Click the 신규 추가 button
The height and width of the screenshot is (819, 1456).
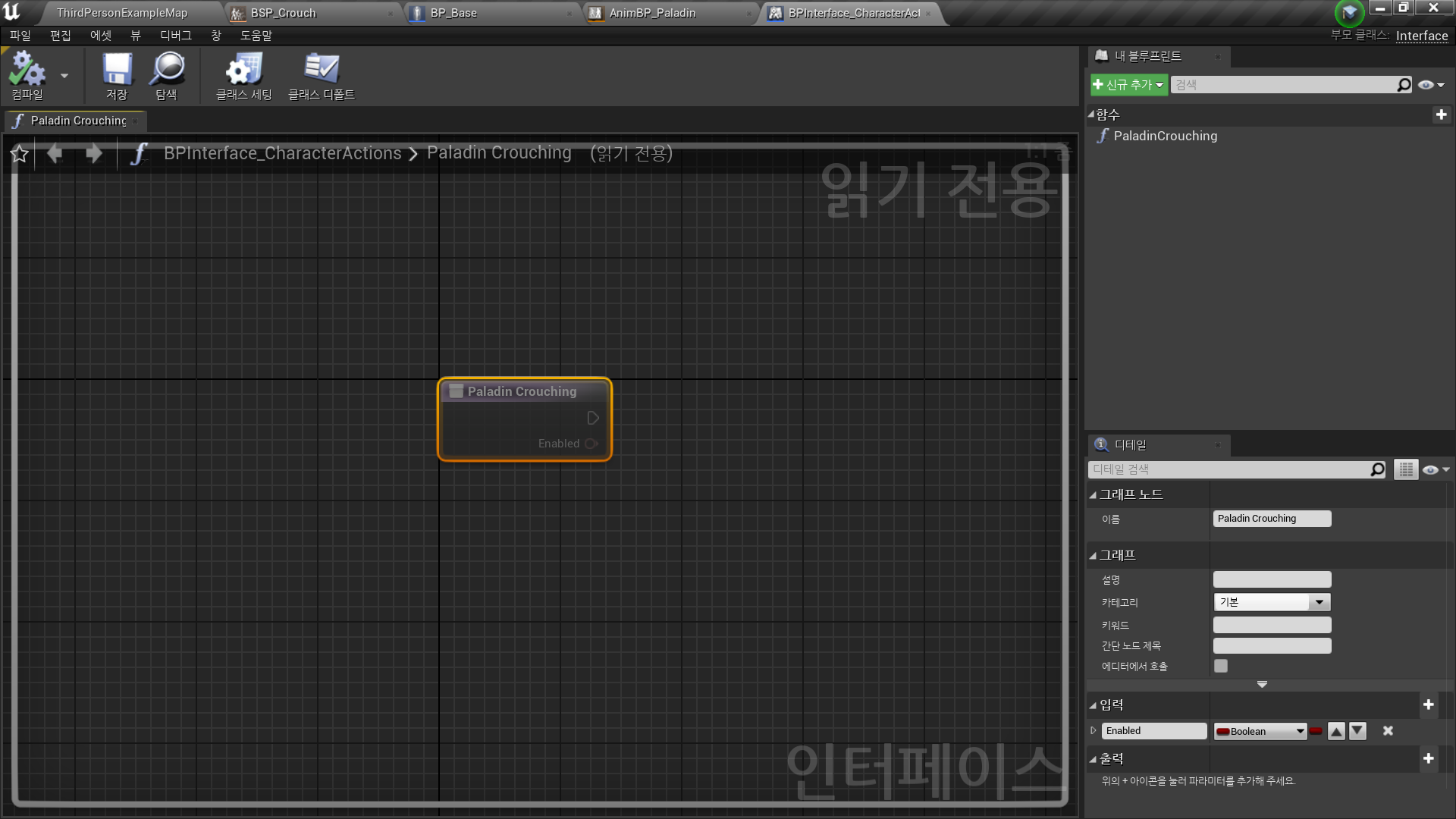tap(1128, 84)
